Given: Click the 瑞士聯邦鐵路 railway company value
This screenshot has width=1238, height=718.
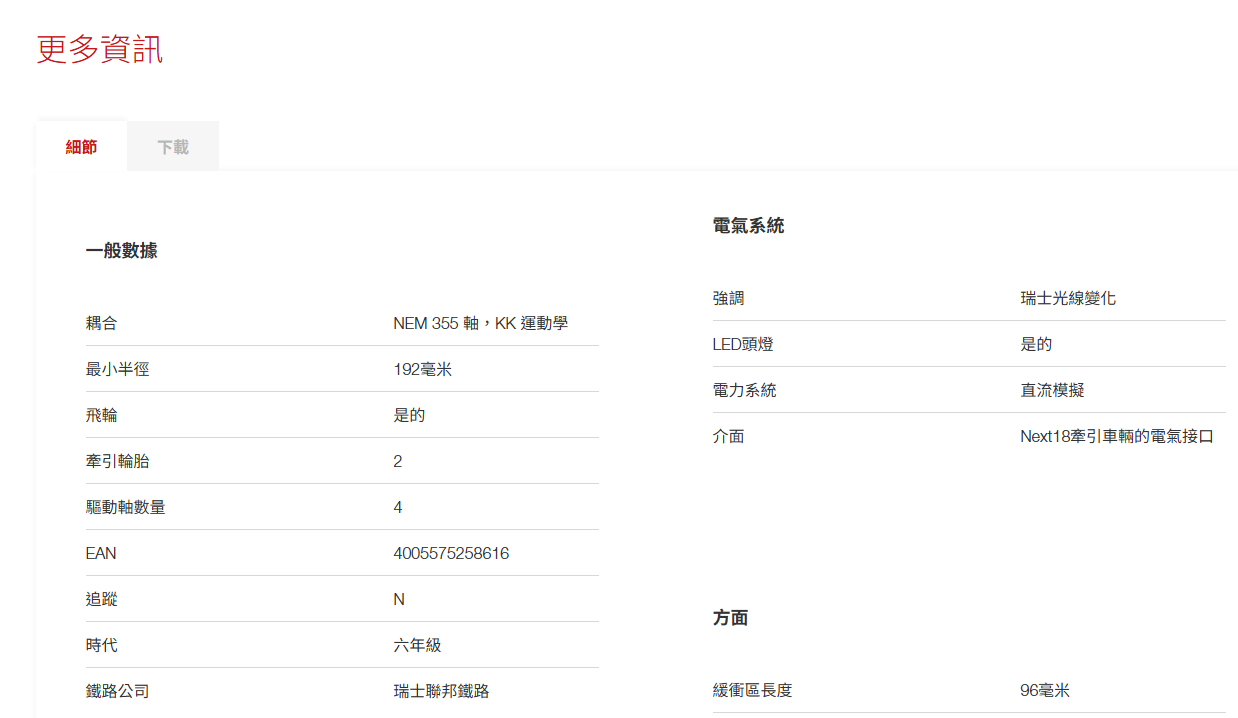Looking at the screenshot, I should click(441, 691).
